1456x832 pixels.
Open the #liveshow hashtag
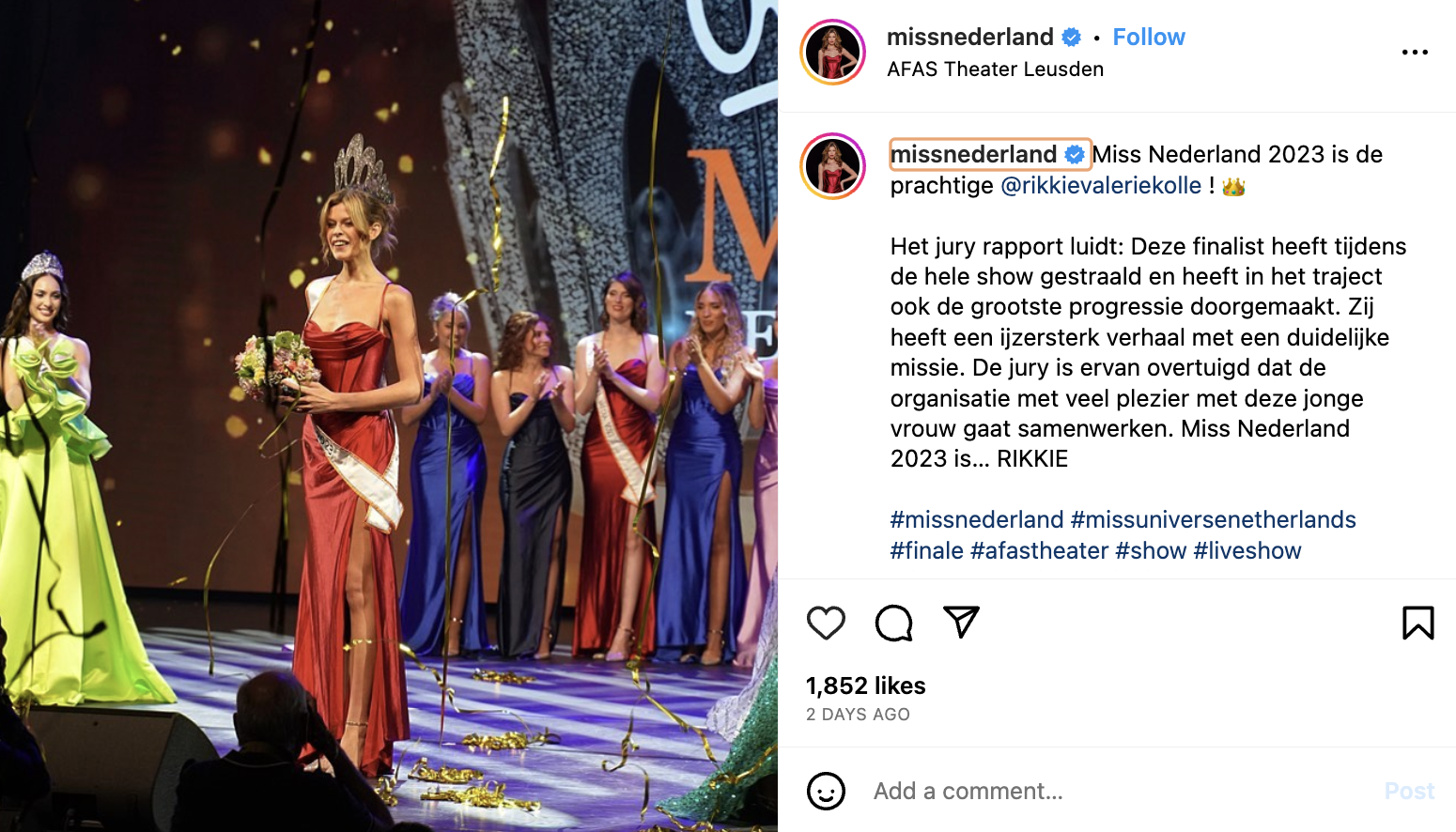pyautogui.click(x=1247, y=551)
